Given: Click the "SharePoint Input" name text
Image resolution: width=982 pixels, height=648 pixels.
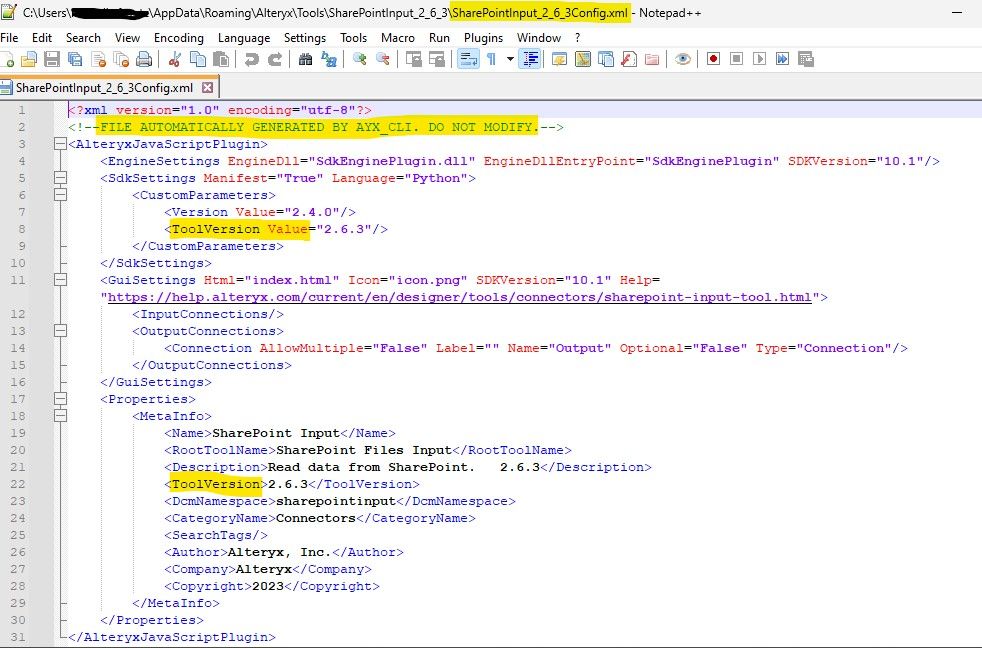Looking at the screenshot, I should pyautogui.click(x=276, y=433).
